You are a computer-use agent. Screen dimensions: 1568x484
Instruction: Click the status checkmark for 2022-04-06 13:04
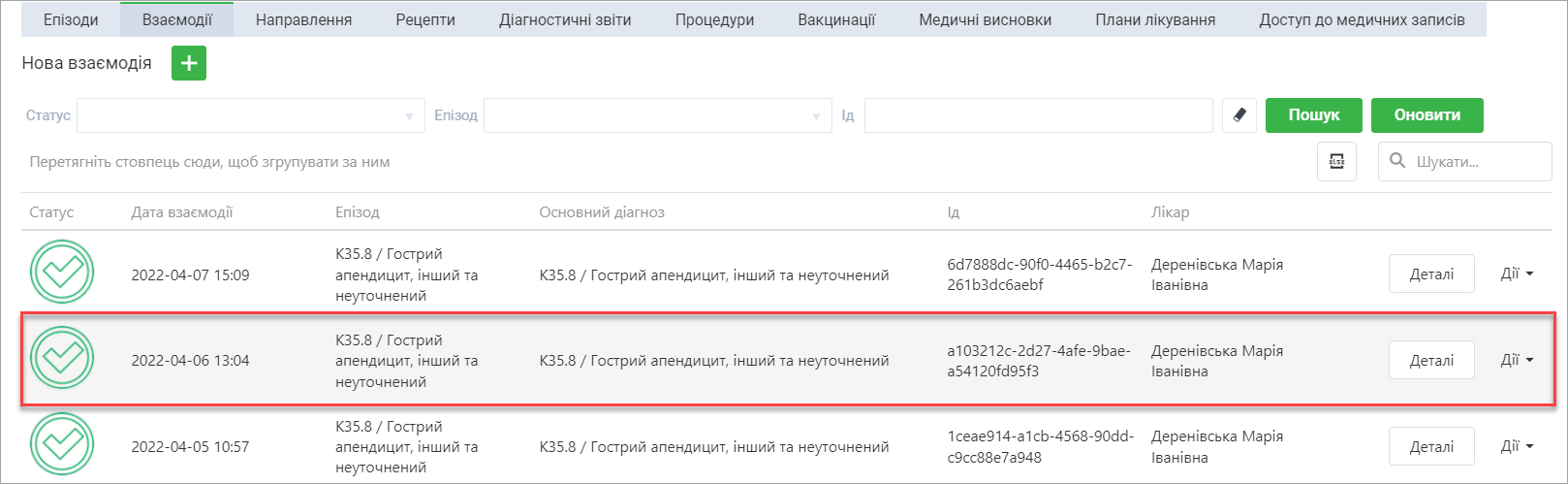point(62,358)
